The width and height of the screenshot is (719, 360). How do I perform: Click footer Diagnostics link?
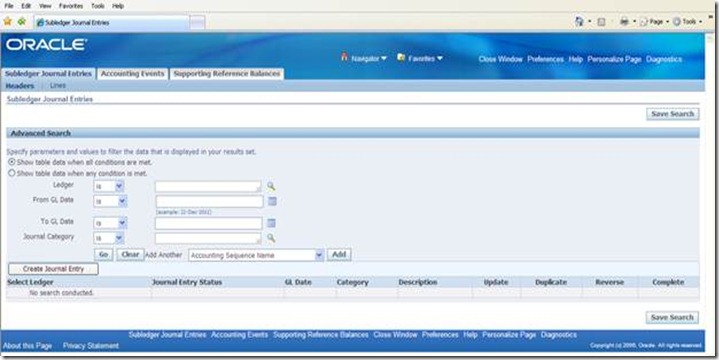click(x=559, y=335)
